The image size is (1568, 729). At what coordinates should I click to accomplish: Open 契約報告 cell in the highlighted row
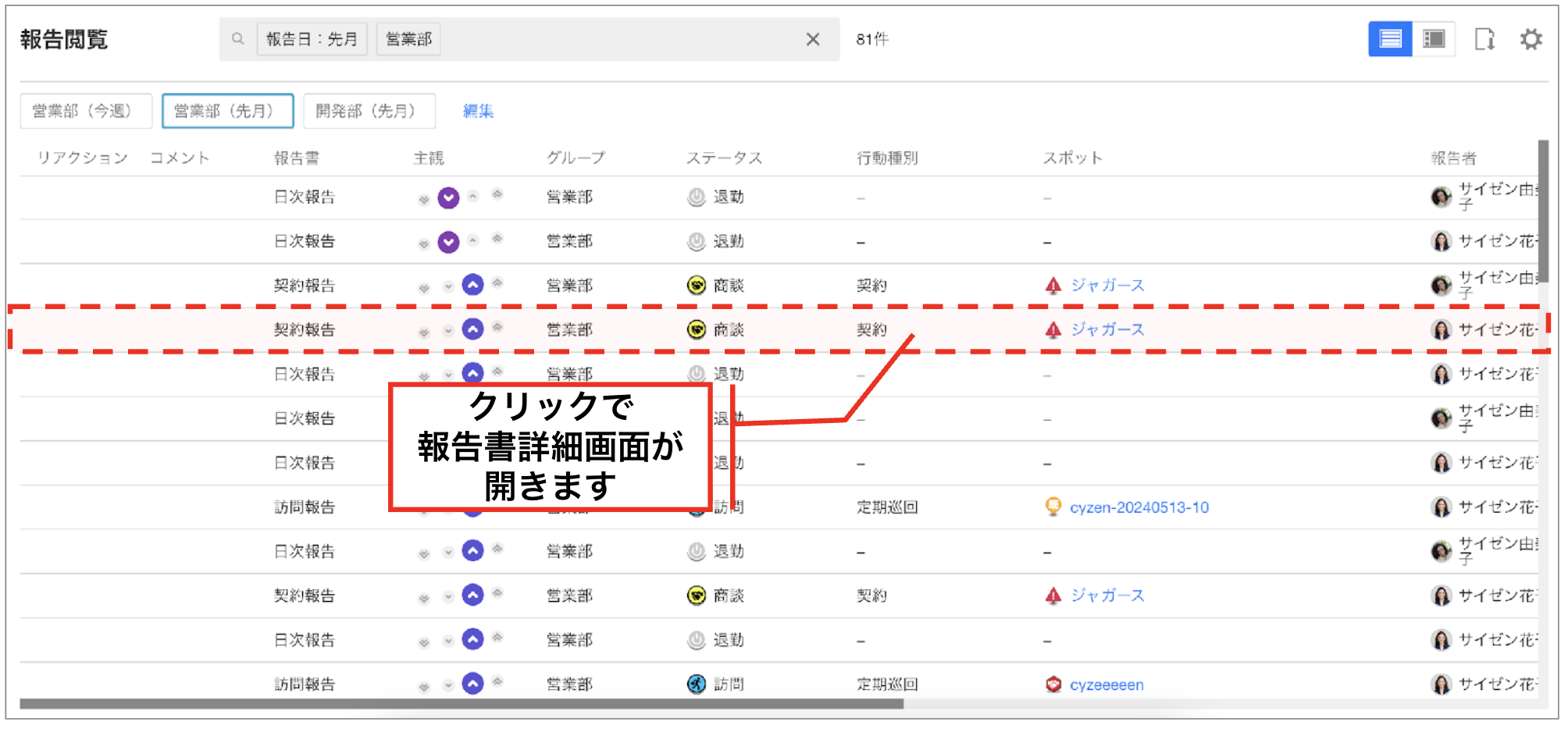click(305, 330)
